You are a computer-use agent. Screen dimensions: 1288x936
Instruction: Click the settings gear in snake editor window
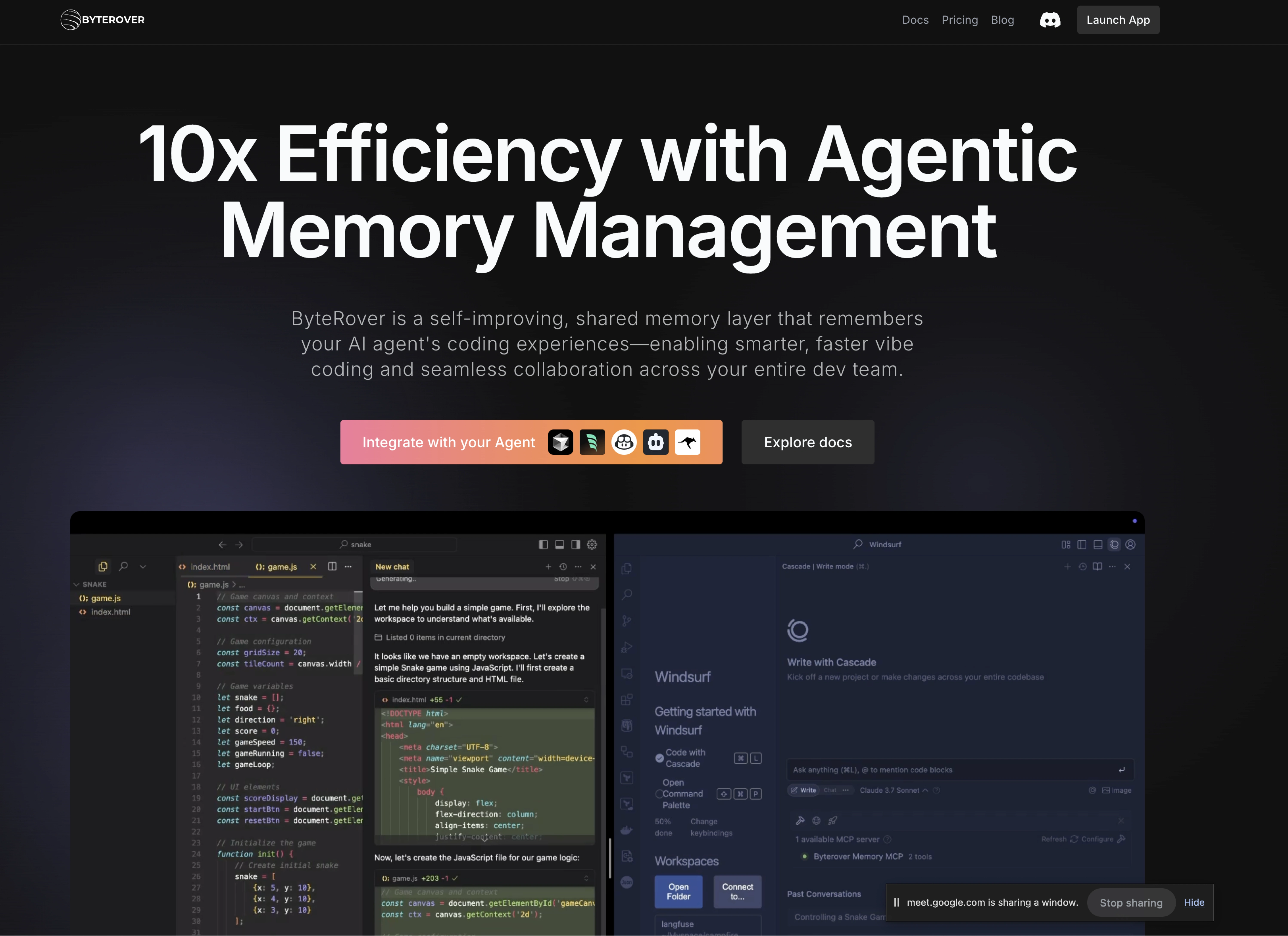(x=592, y=545)
